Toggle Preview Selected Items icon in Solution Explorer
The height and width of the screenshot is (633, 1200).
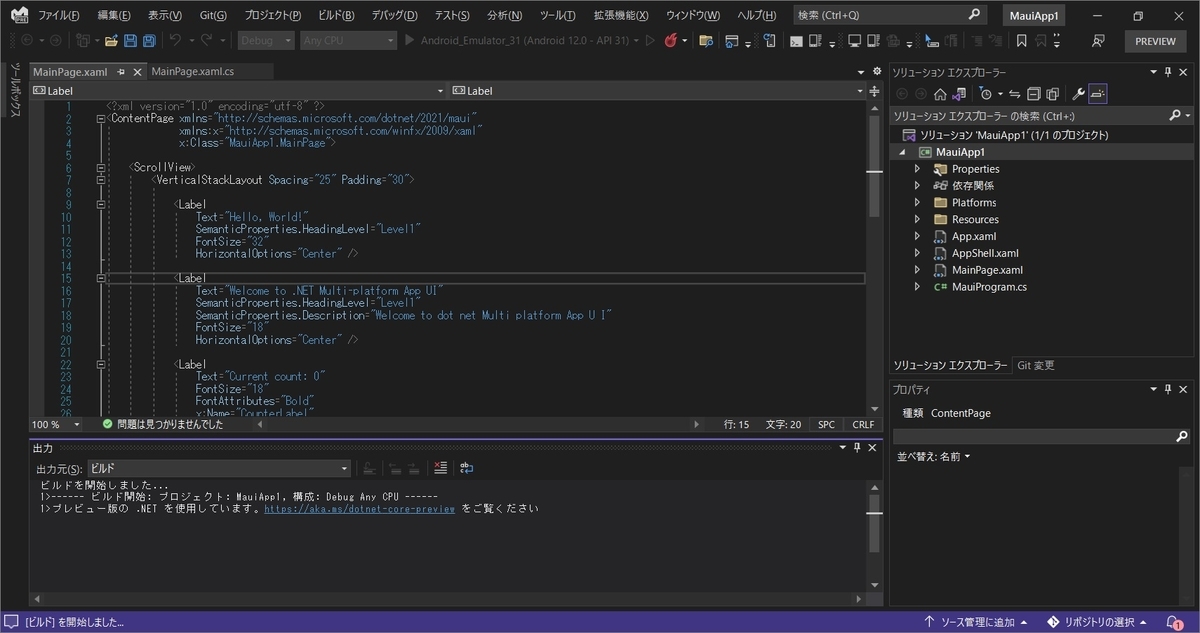tap(1098, 94)
